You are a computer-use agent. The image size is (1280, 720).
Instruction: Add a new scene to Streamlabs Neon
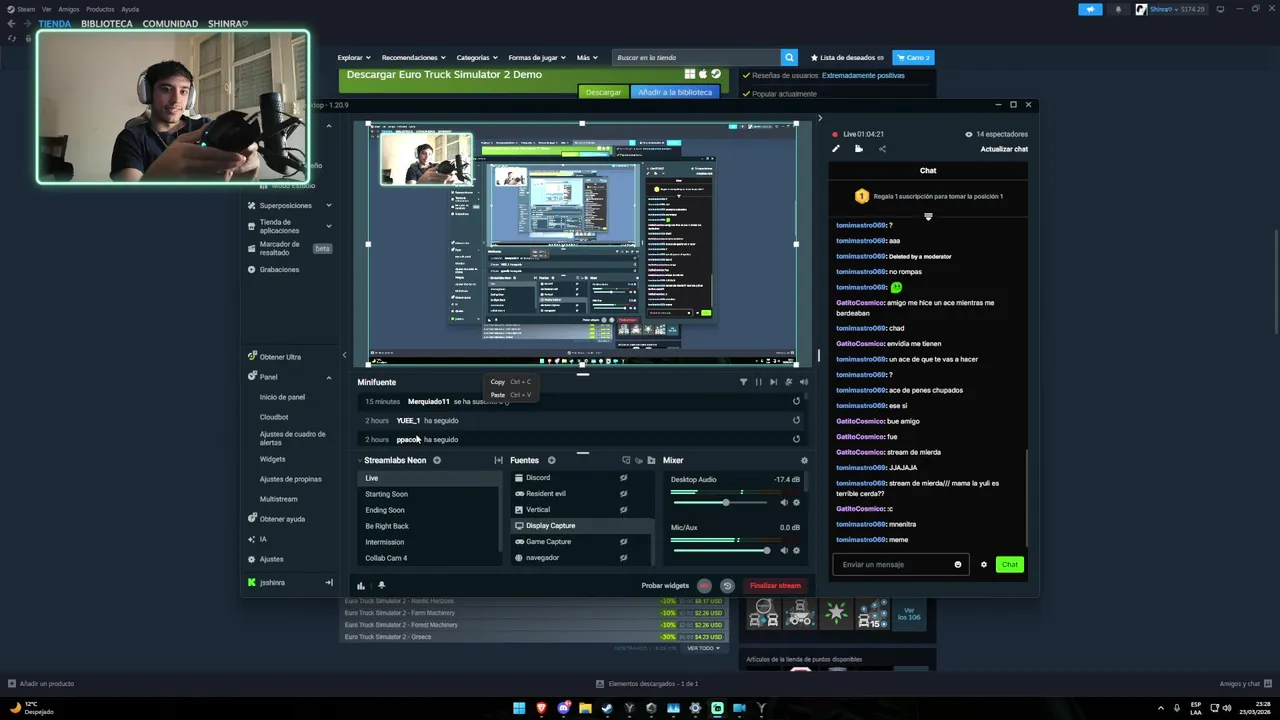point(437,460)
